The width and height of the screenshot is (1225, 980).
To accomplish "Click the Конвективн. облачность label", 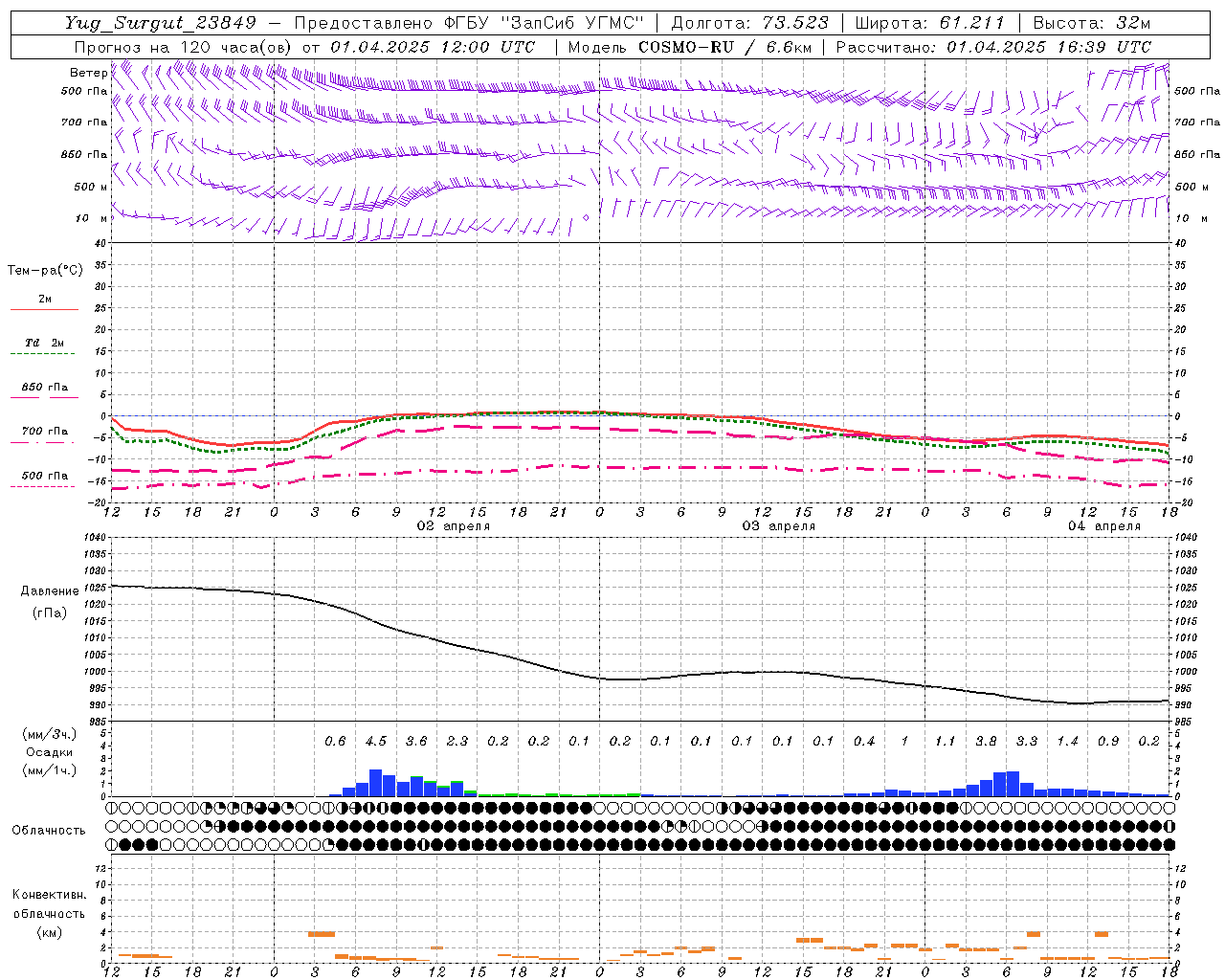I will coord(49,904).
